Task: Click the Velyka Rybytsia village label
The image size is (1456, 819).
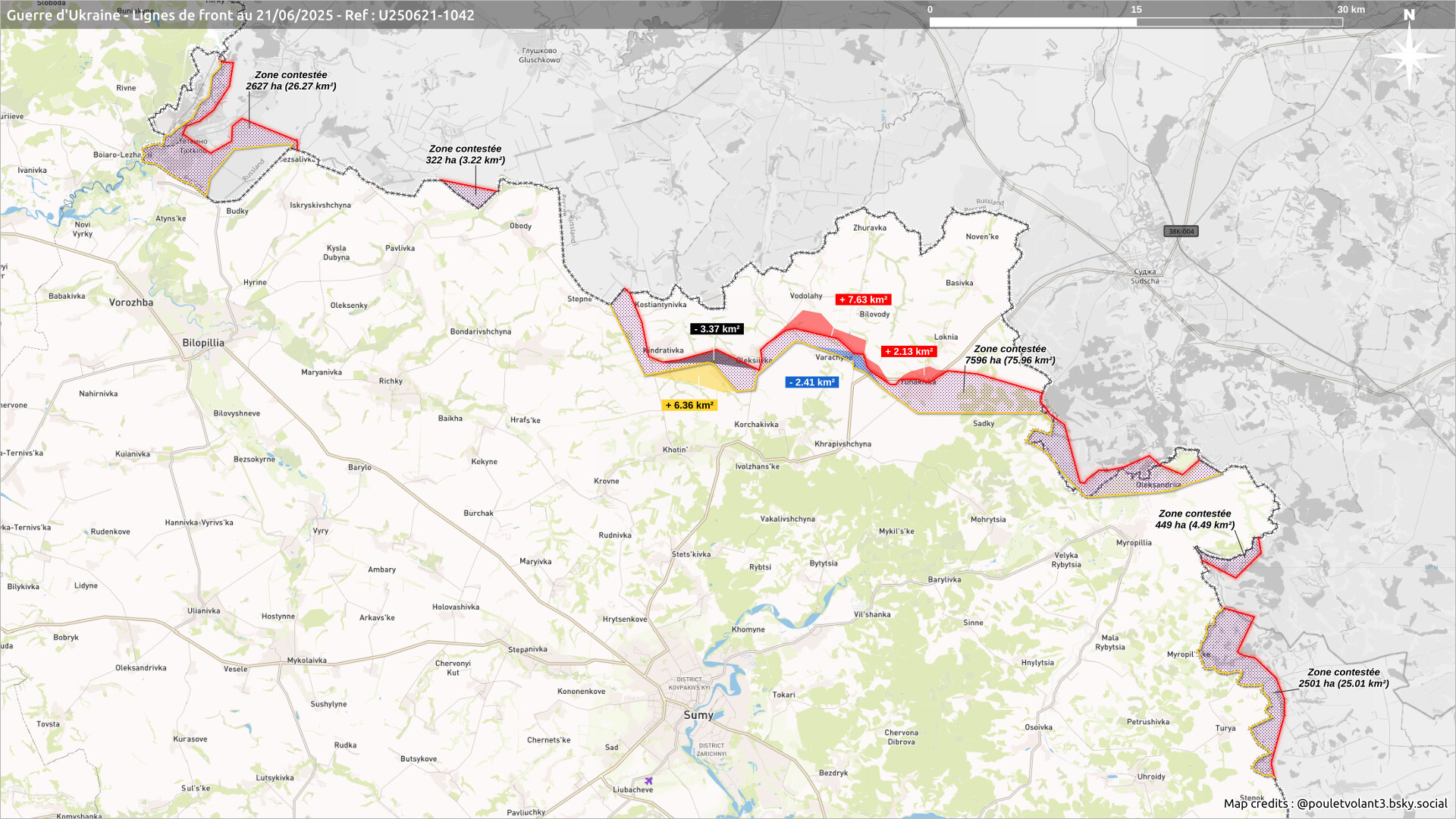Action: 1066,560
